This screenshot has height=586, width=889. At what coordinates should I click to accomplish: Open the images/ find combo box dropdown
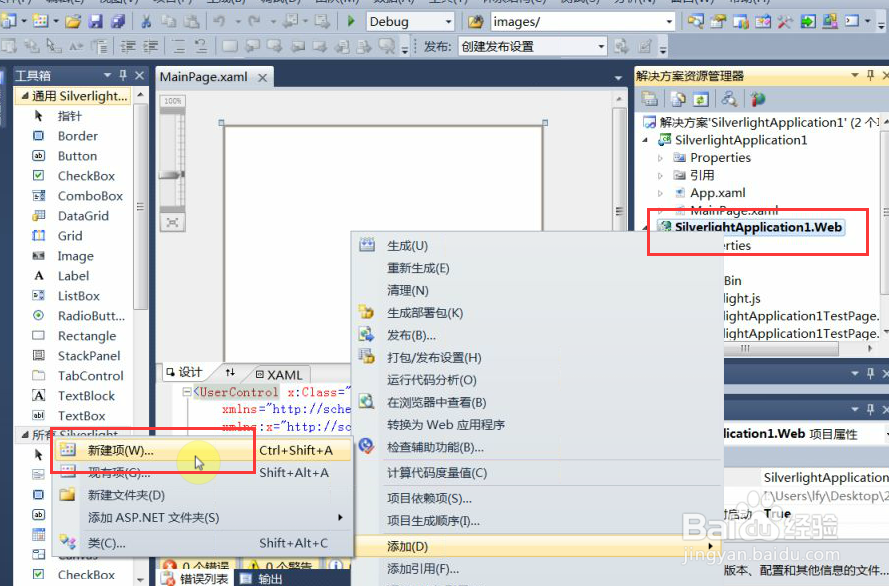(x=669, y=22)
